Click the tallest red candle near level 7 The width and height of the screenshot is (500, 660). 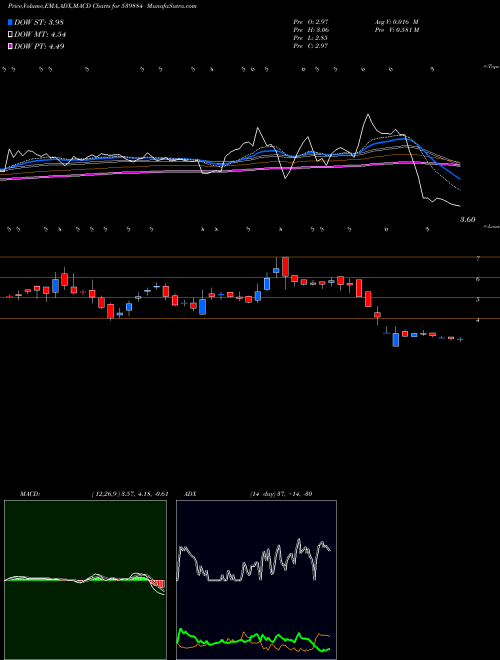[x=285, y=266]
